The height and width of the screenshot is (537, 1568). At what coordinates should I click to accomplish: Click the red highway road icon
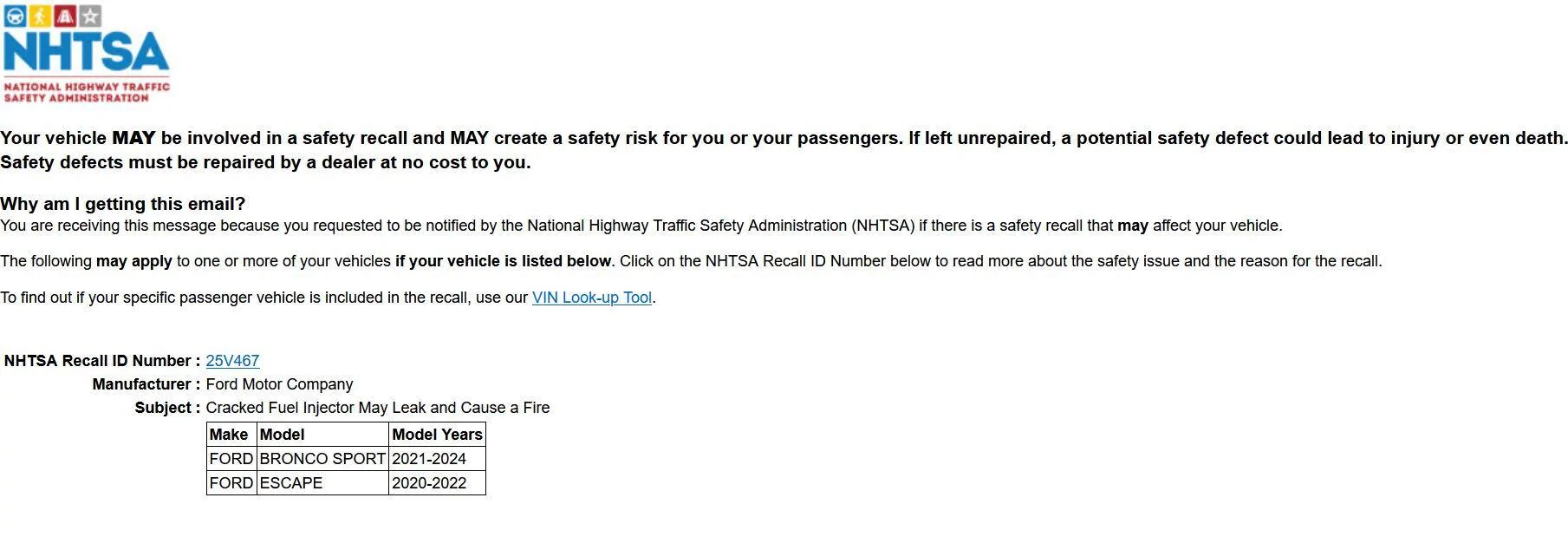coord(65,16)
